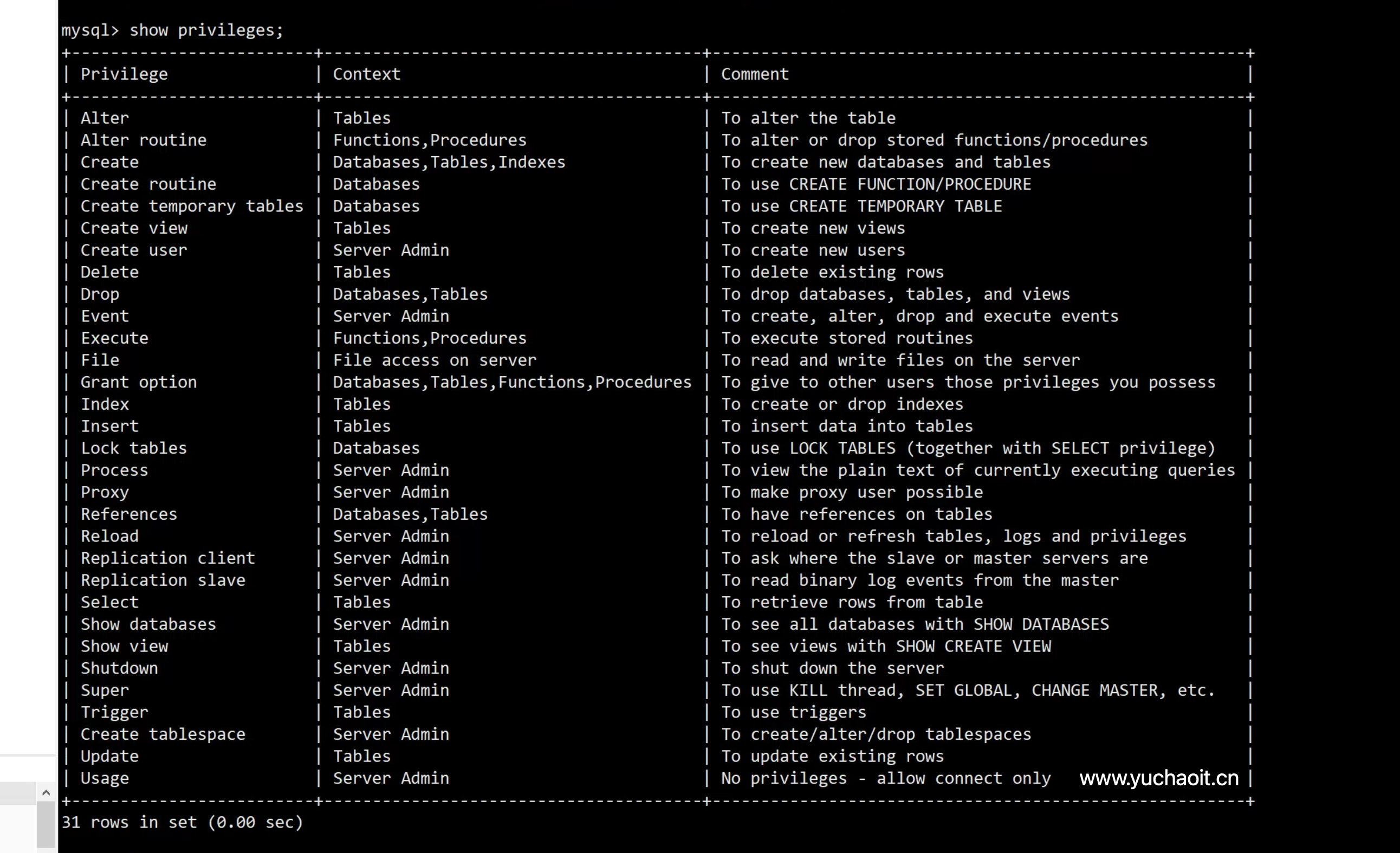This screenshot has height=853, width=1400.
Task: Click the 'To shut down the server' comment
Action: (x=832, y=668)
